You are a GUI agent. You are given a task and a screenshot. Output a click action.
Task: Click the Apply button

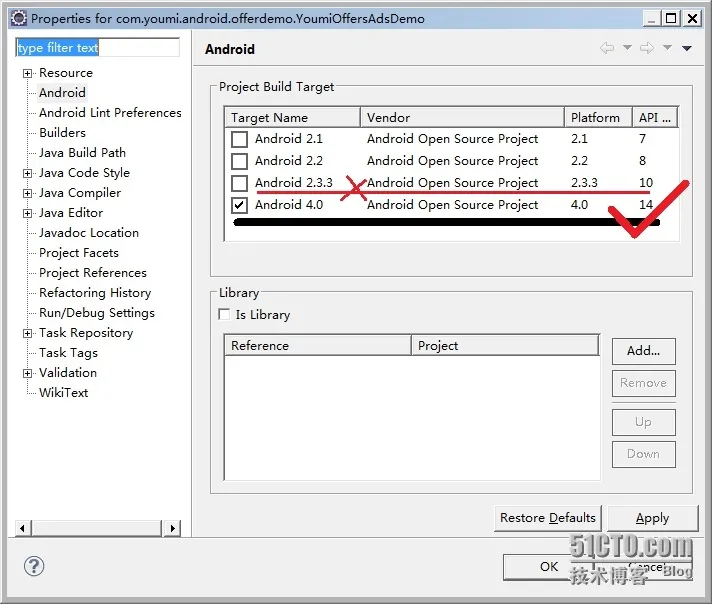tap(653, 518)
